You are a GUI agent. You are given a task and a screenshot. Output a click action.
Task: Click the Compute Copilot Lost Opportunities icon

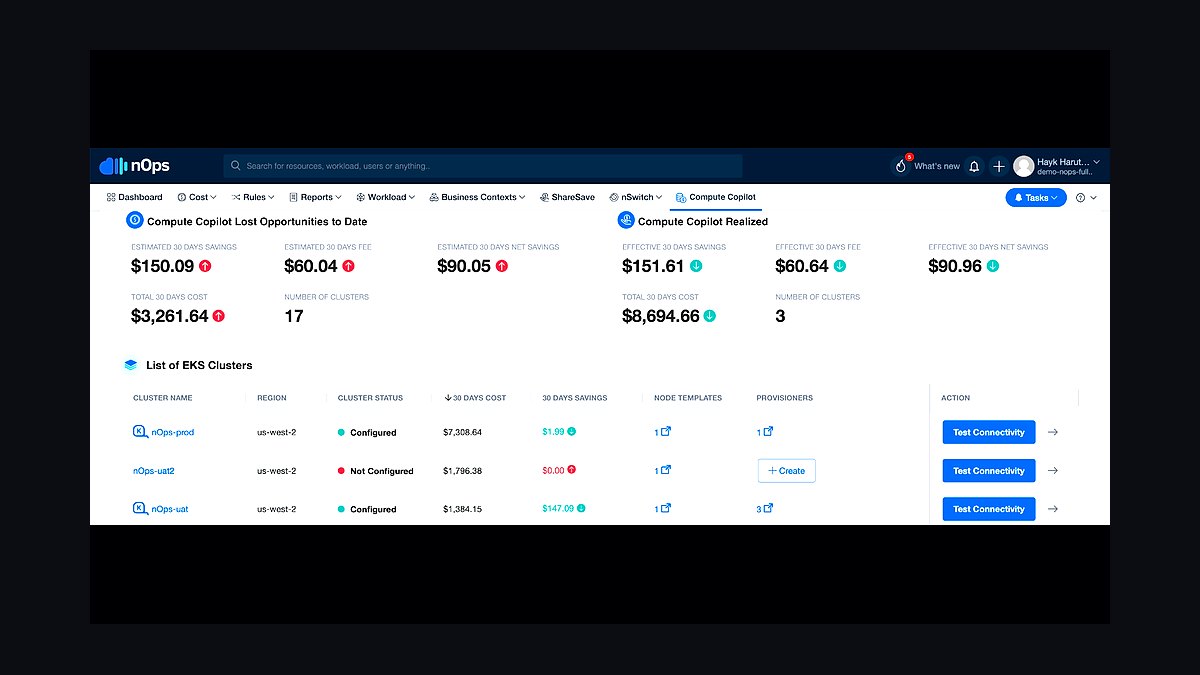(134, 220)
